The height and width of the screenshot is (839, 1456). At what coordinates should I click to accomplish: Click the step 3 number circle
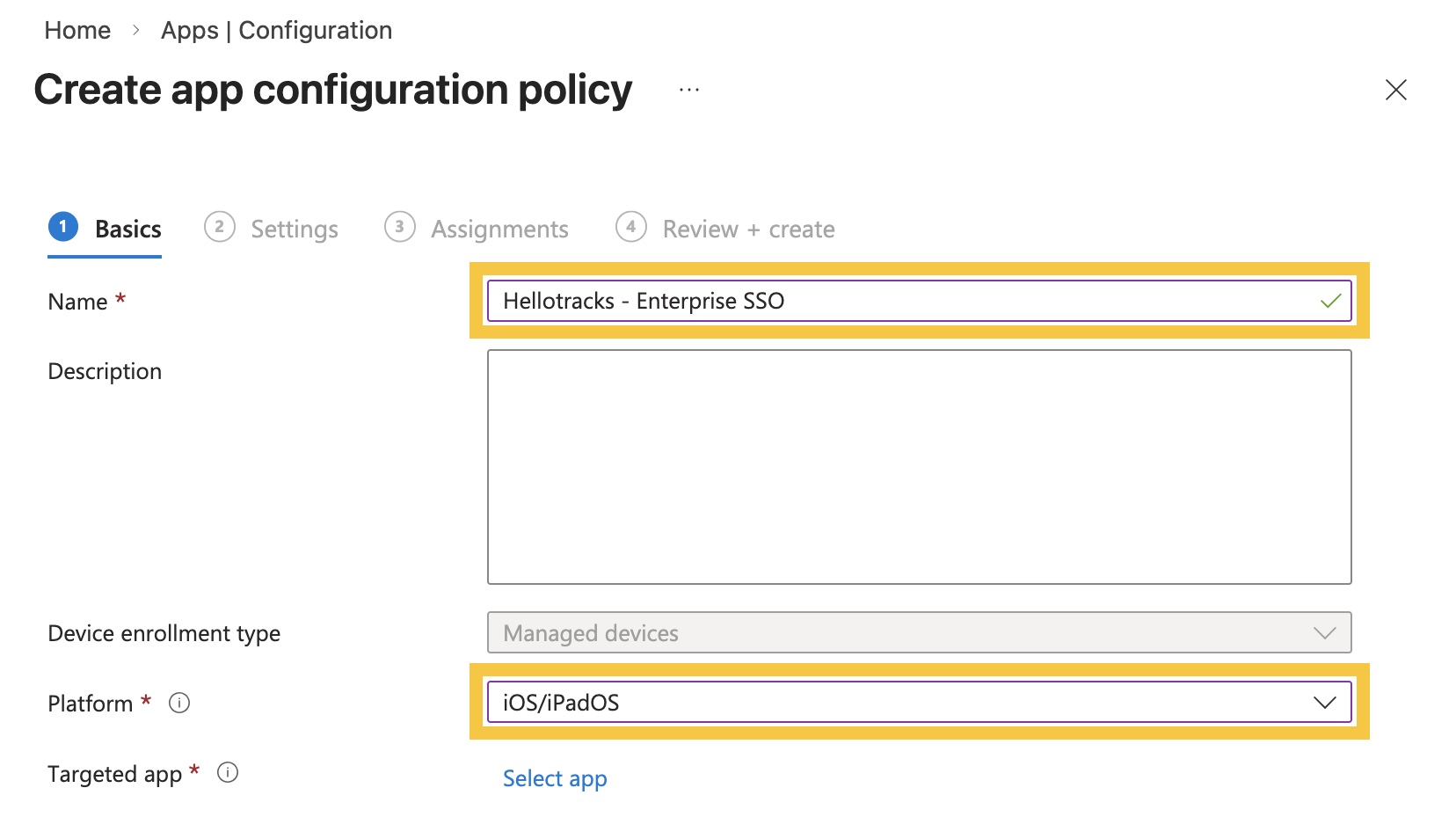pos(399,227)
